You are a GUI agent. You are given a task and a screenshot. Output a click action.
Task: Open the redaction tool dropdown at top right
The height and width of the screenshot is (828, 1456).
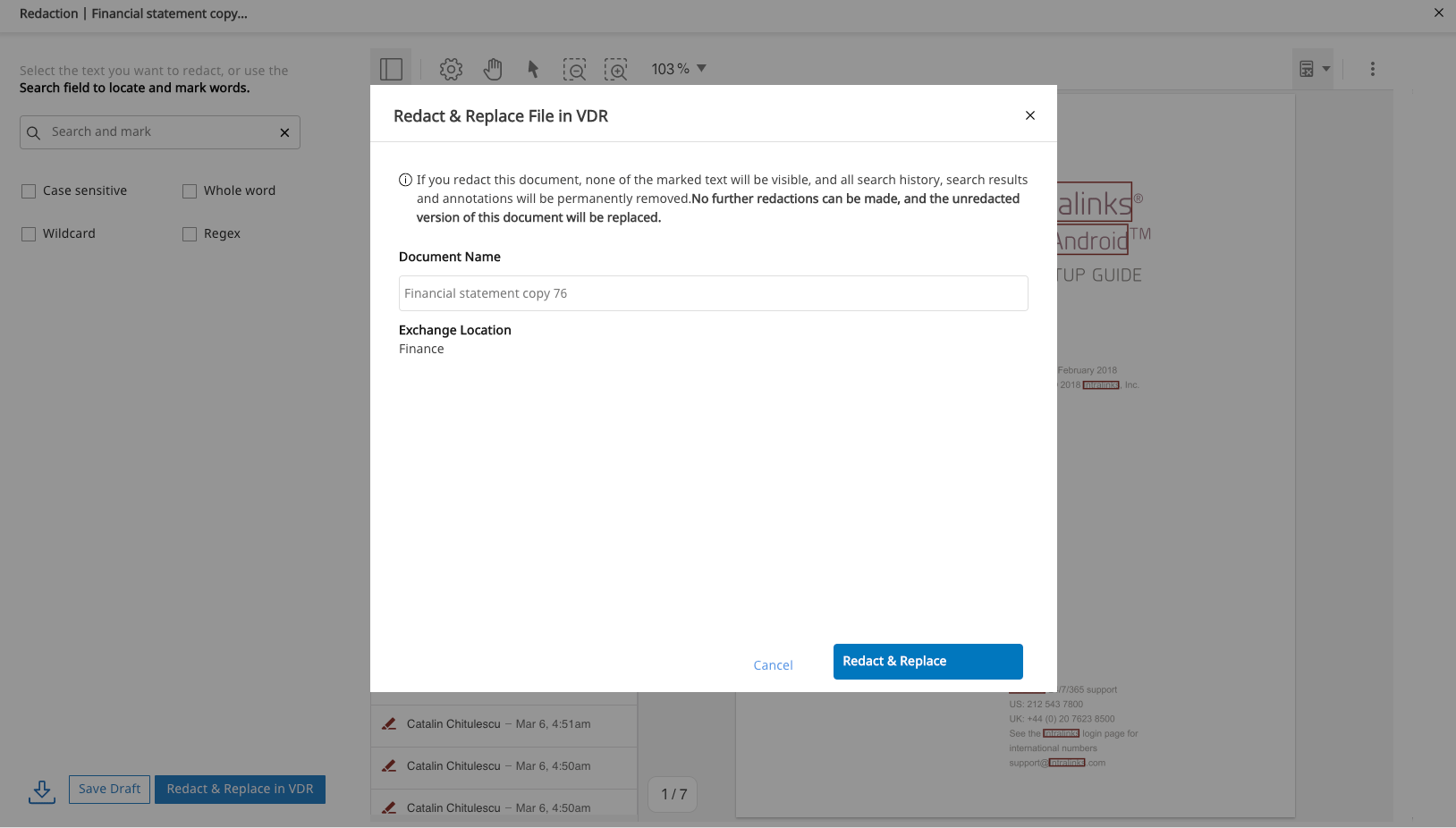click(x=1313, y=69)
